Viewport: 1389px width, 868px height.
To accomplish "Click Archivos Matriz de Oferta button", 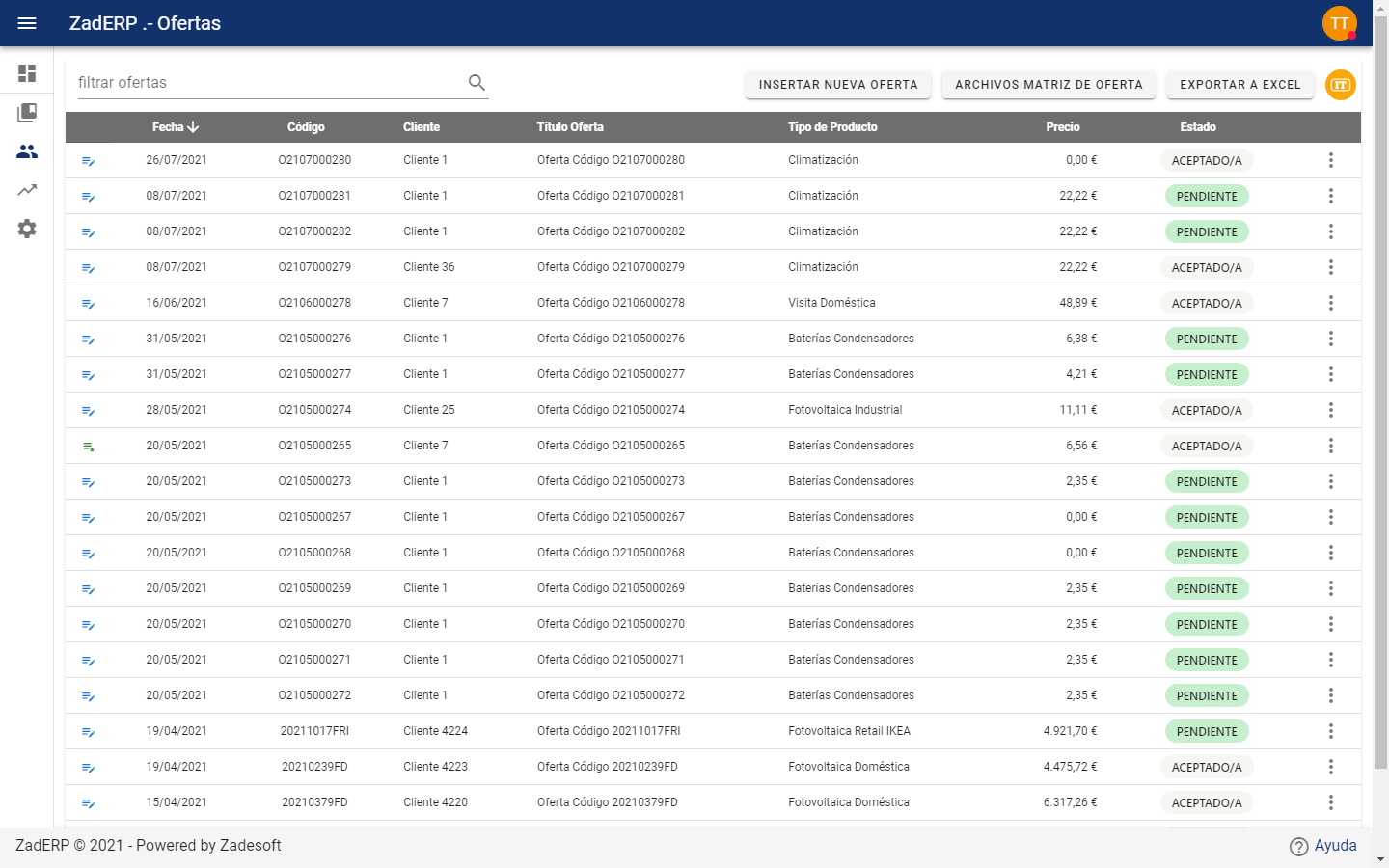I will click(x=1049, y=85).
